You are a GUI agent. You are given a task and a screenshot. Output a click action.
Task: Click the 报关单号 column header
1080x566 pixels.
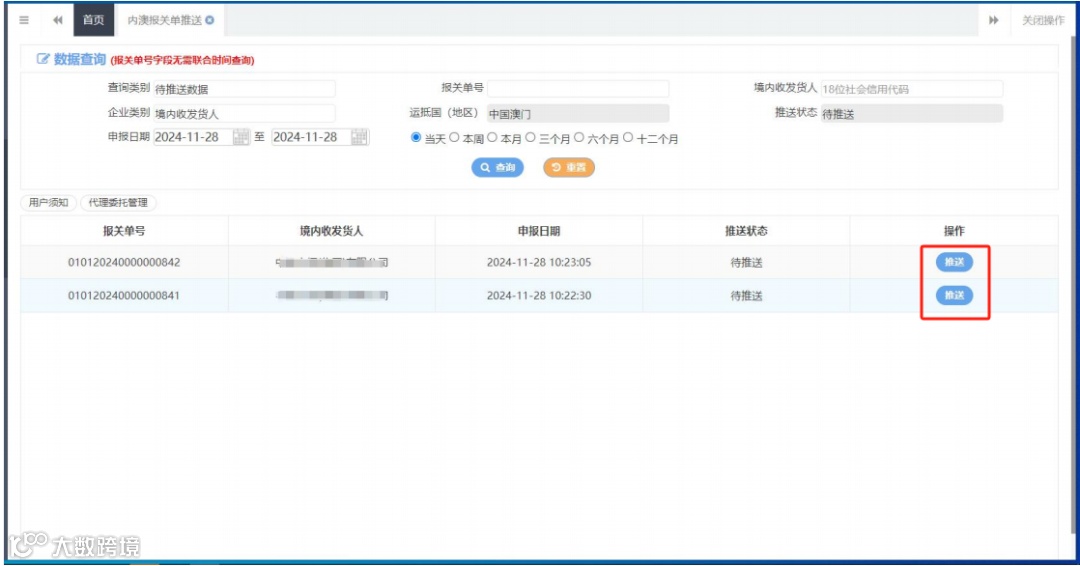coord(124,231)
